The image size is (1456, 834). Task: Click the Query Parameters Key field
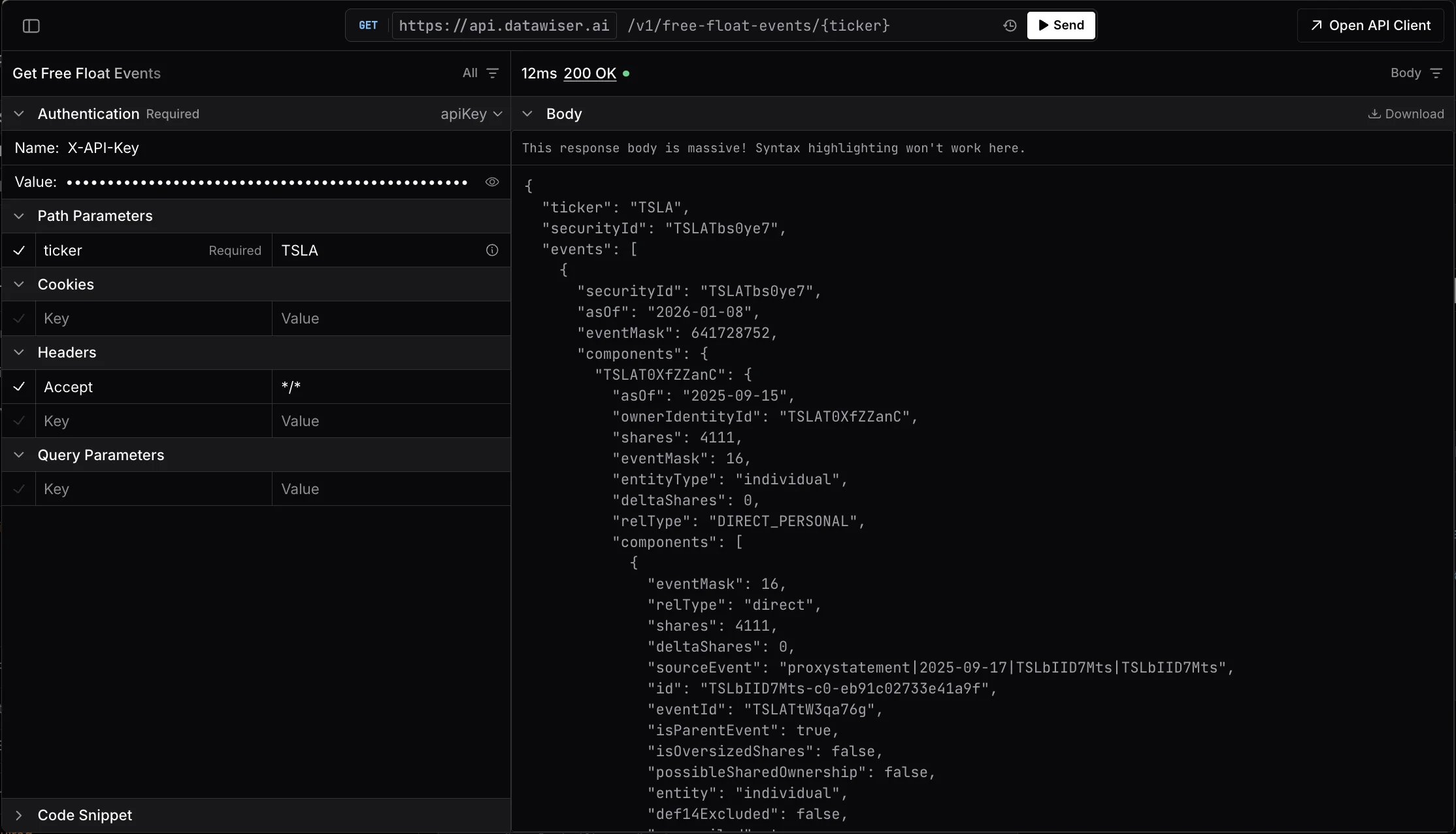tap(154, 490)
